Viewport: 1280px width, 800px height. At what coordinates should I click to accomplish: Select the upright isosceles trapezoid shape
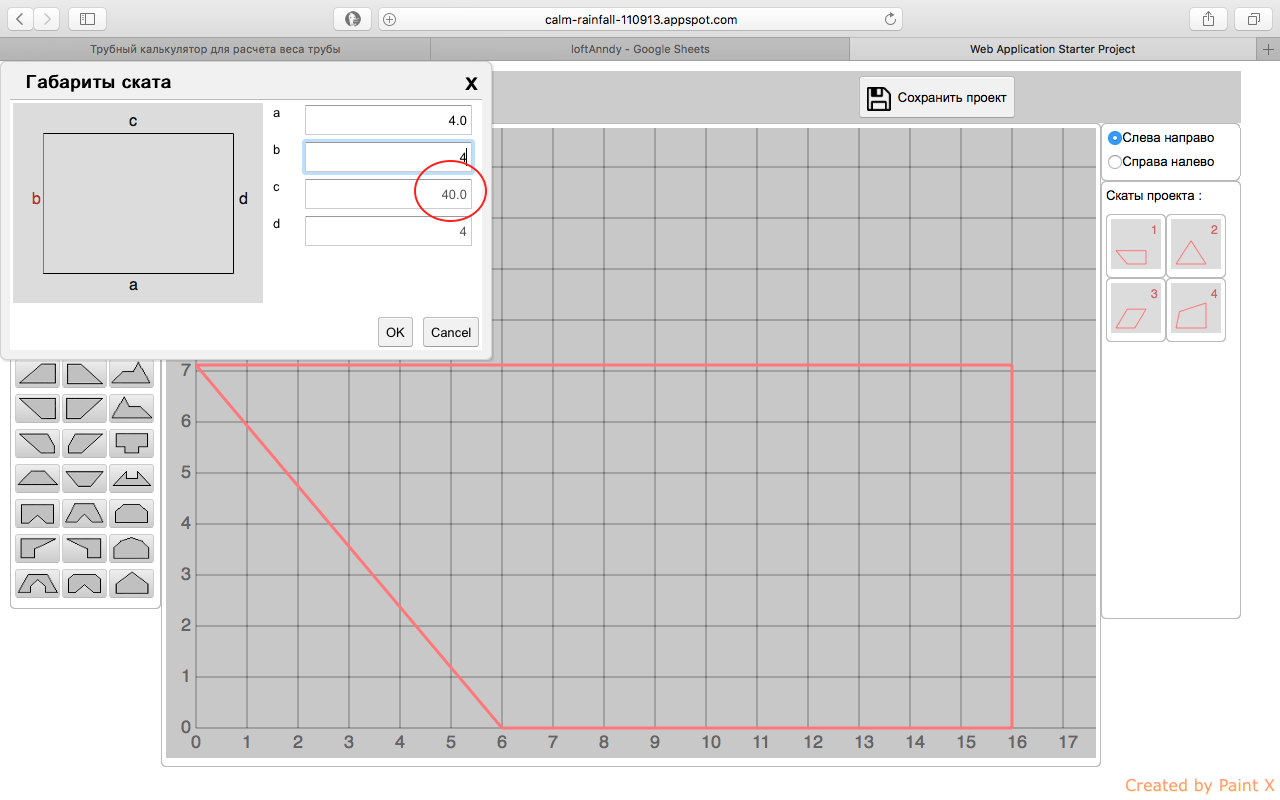[37, 478]
